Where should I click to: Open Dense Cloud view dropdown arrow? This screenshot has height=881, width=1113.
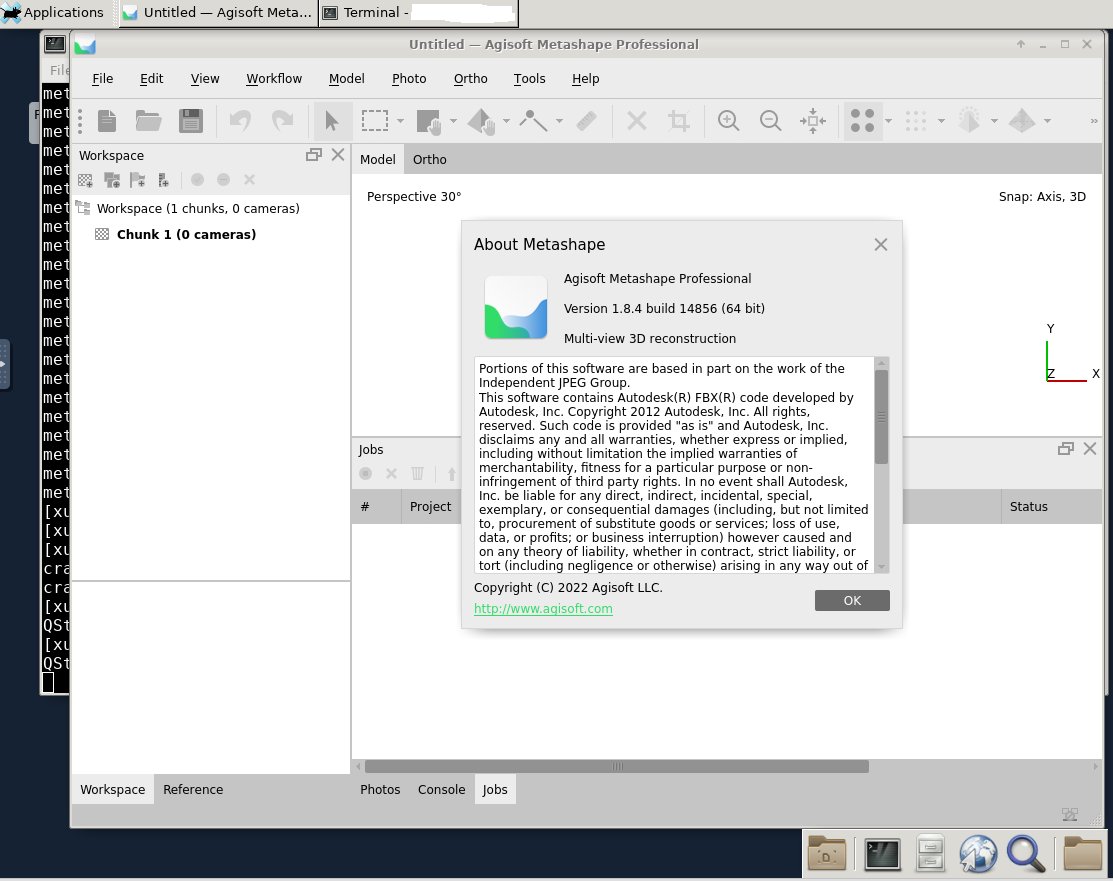[941, 121]
